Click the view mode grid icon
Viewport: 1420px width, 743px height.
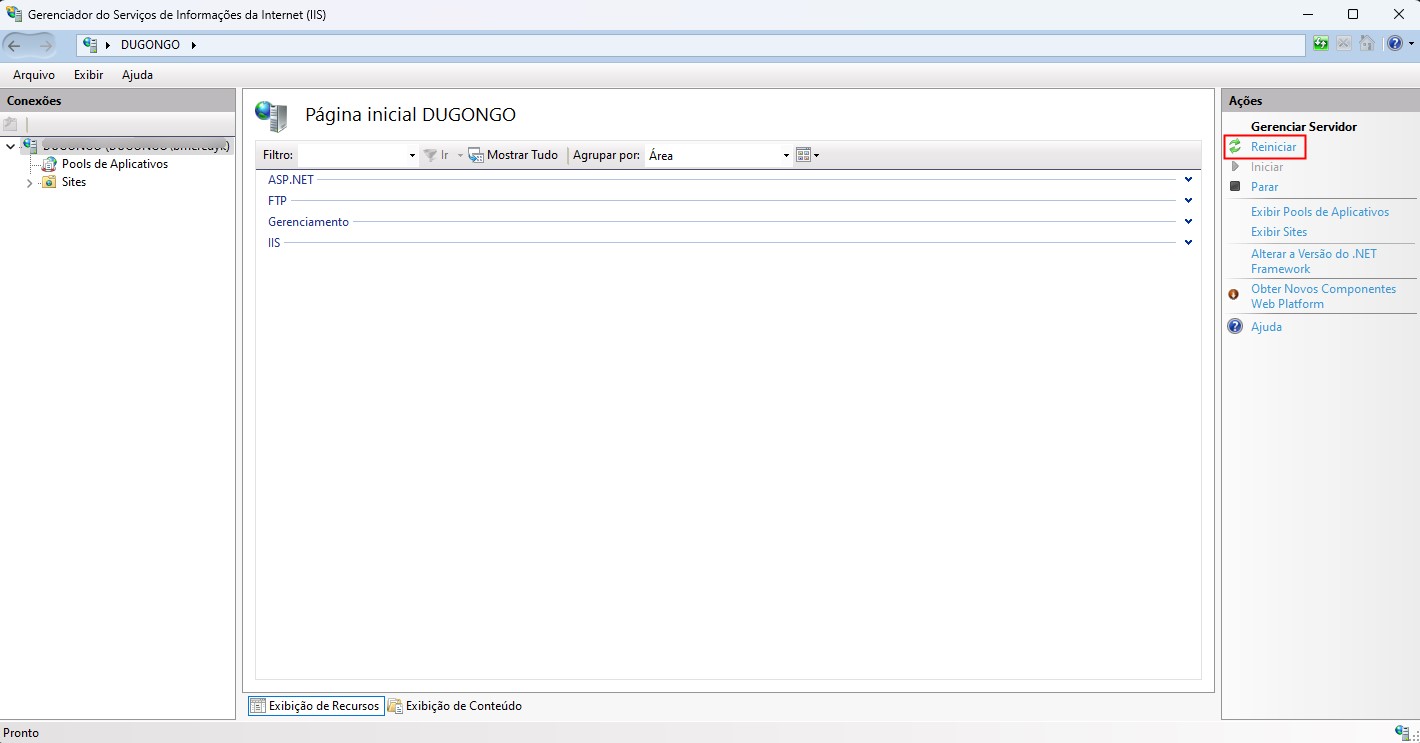(x=803, y=155)
